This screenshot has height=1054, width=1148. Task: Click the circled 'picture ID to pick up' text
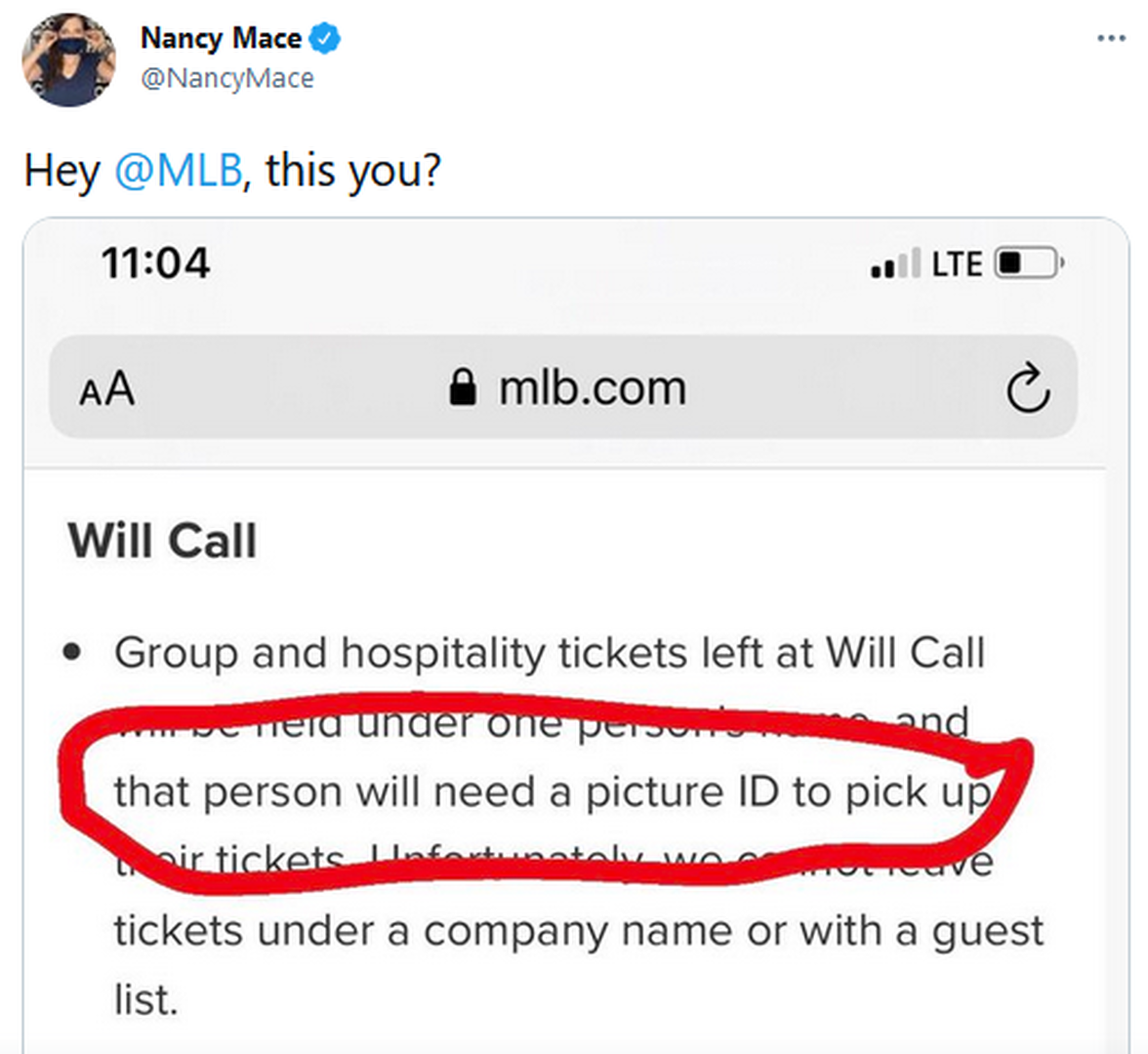[x=551, y=791]
